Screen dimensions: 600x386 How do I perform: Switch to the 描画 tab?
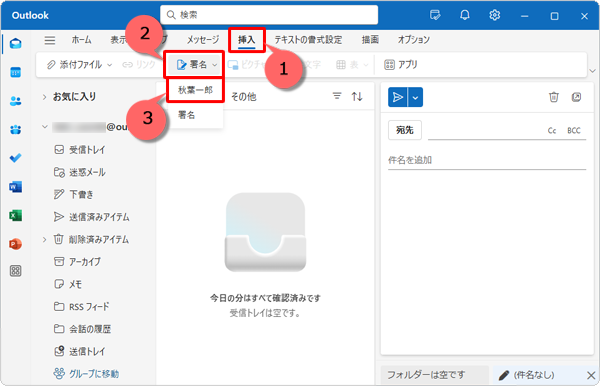coord(370,40)
